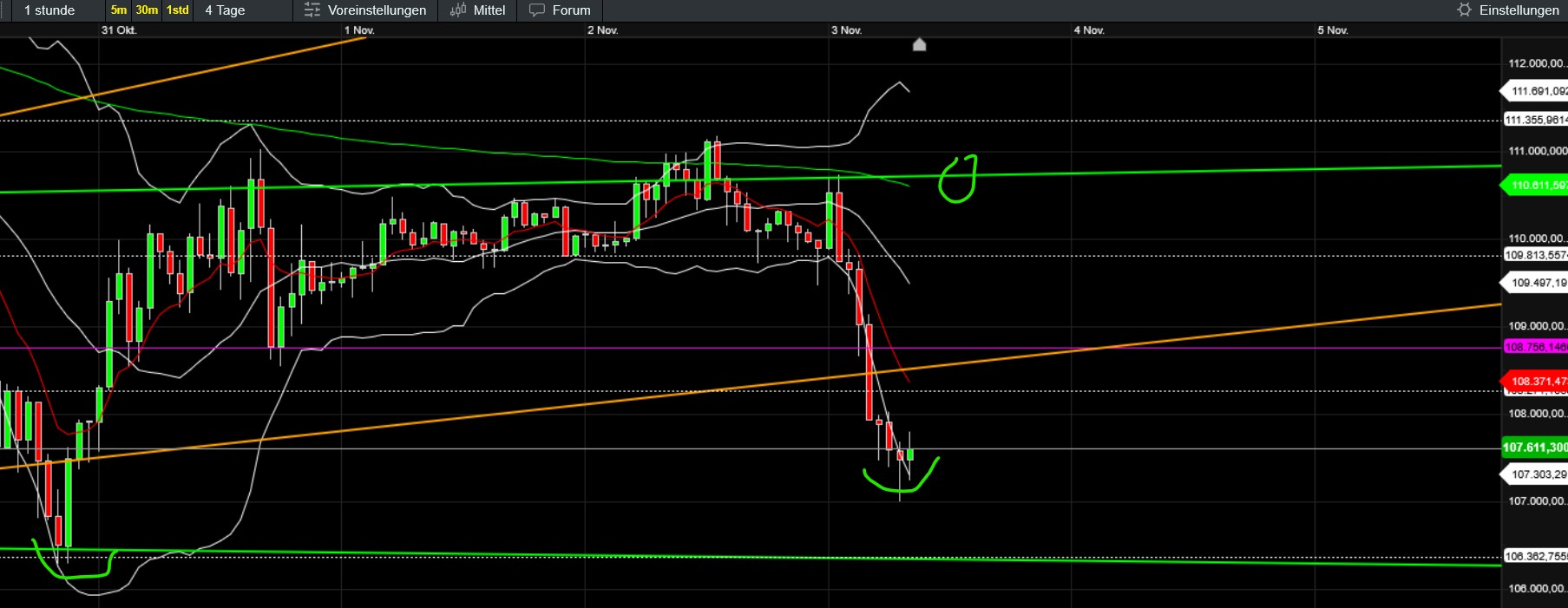This screenshot has width=1568, height=608.
Task: Click the 106.362 dotted level price label
Action: point(1535,556)
